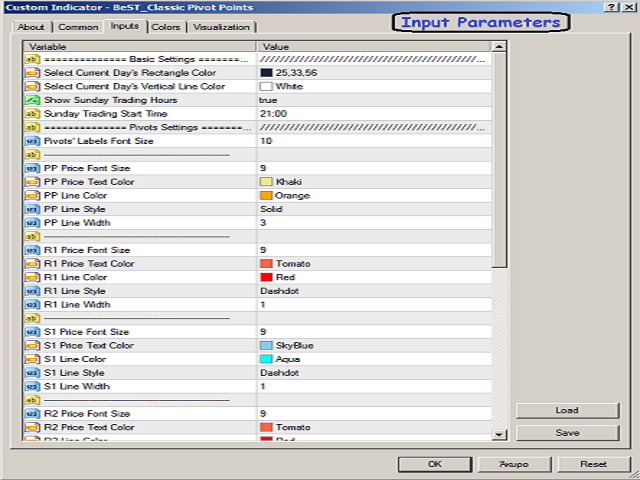640x480 pixels.
Task: Click the Reset button
Action: [593, 464]
